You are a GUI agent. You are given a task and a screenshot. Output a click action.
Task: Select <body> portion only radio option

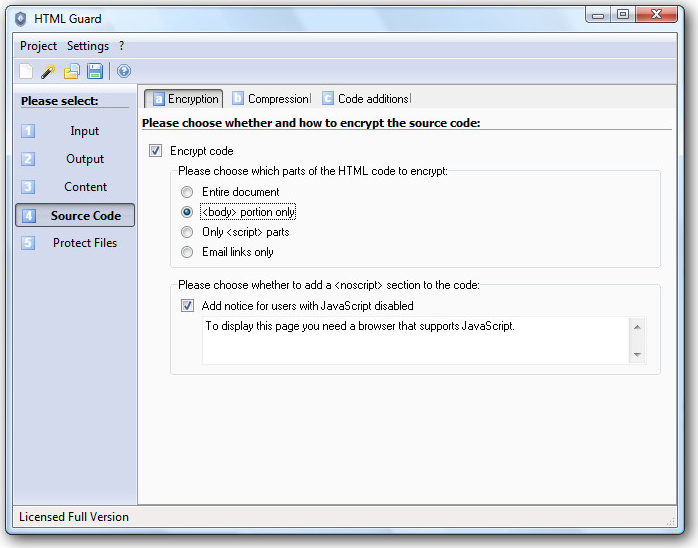(187, 212)
